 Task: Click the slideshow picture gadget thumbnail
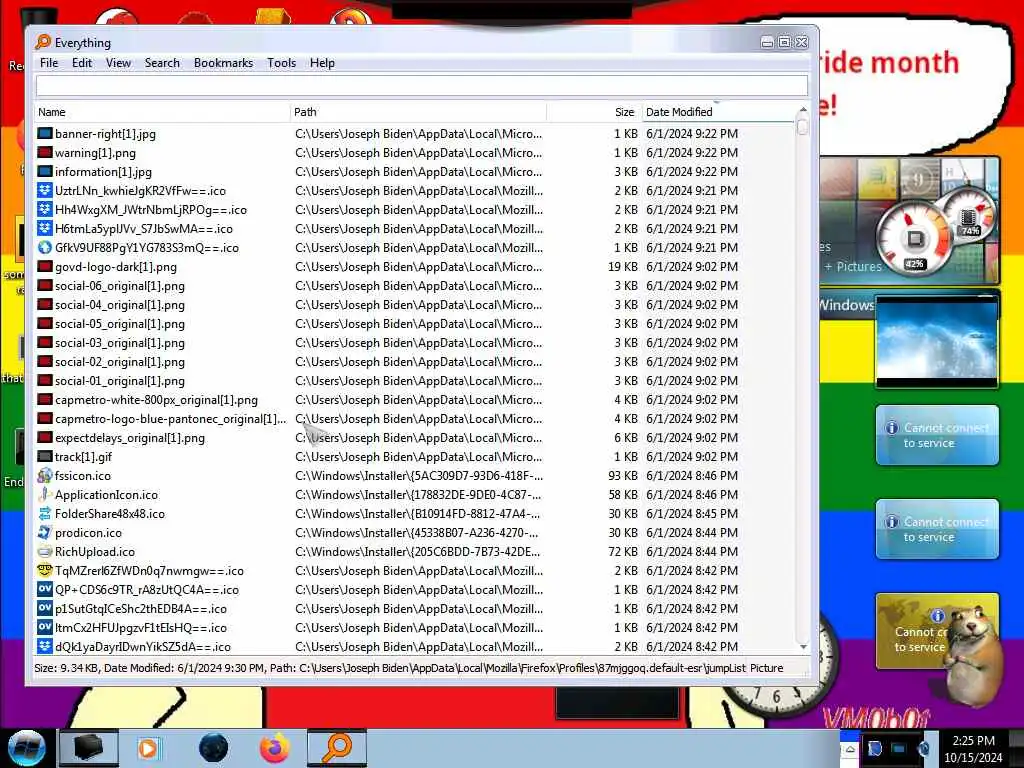[x=936, y=342]
